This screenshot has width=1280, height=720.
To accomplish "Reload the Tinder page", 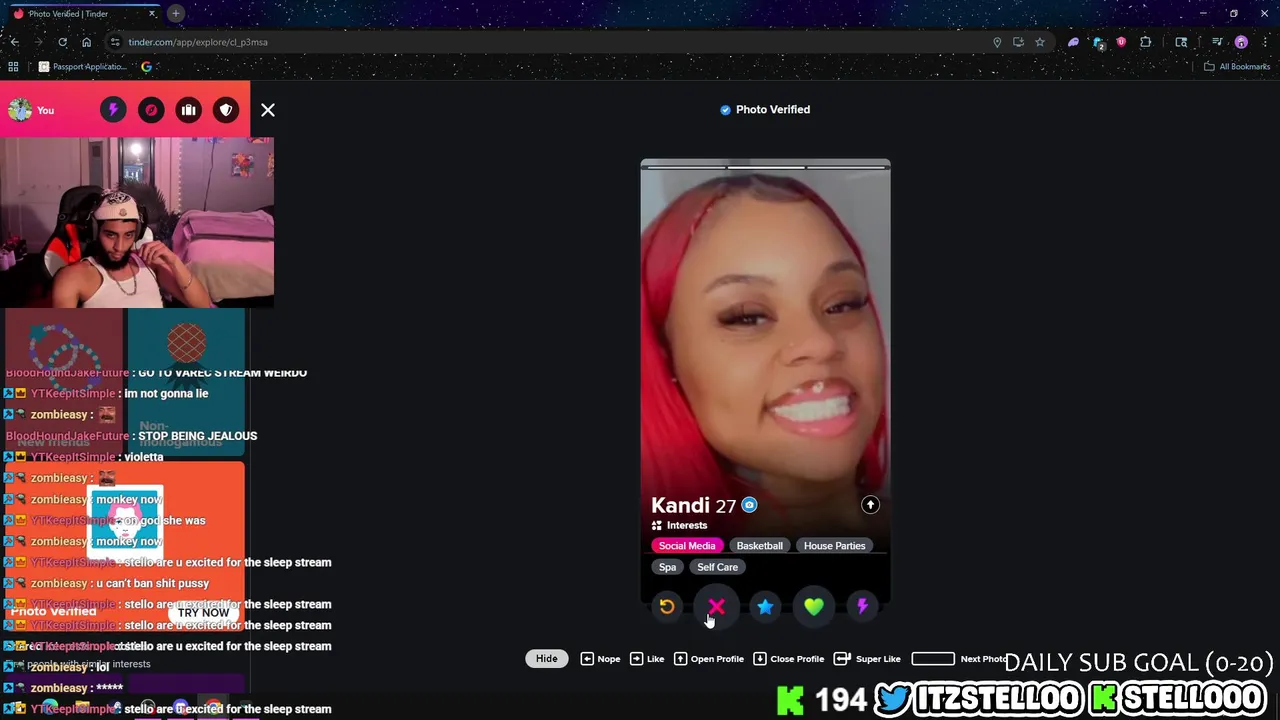I will pos(62,42).
